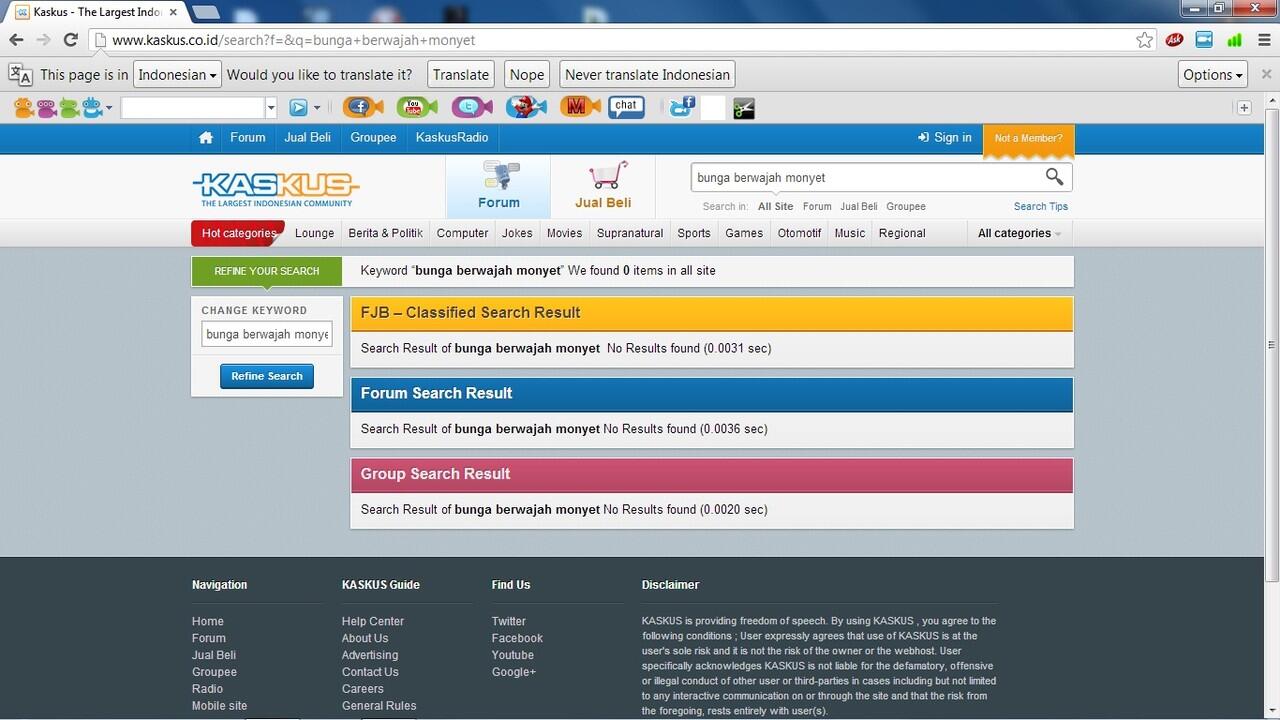This screenshot has width=1280, height=720.
Task: Click the Translate button
Action: tap(461, 74)
